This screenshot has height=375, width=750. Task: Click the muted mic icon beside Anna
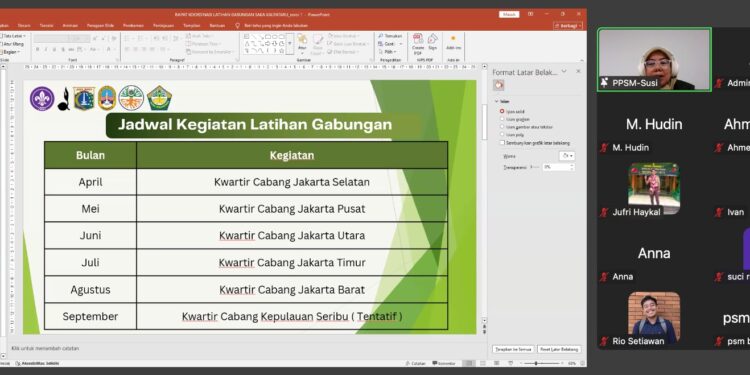pos(604,276)
